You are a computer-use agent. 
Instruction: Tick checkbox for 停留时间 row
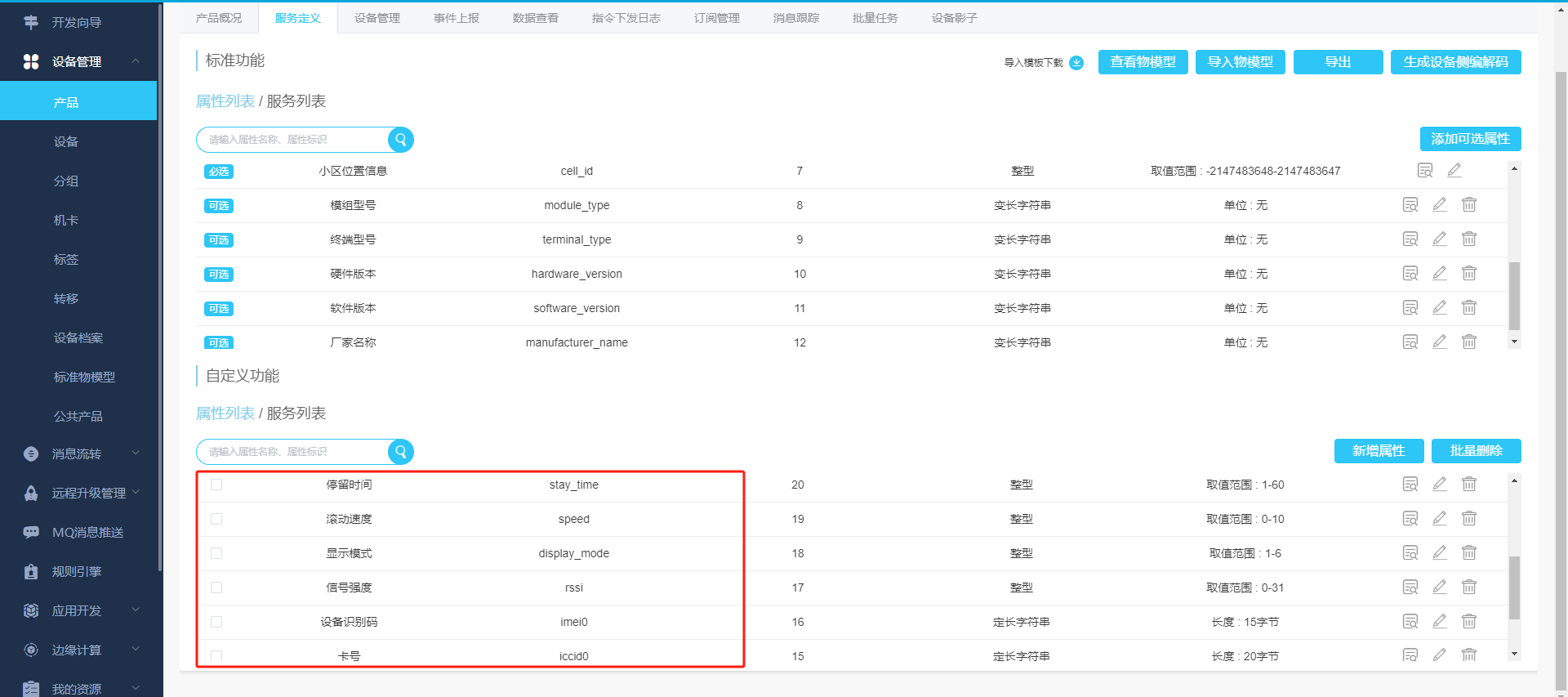(x=216, y=485)
